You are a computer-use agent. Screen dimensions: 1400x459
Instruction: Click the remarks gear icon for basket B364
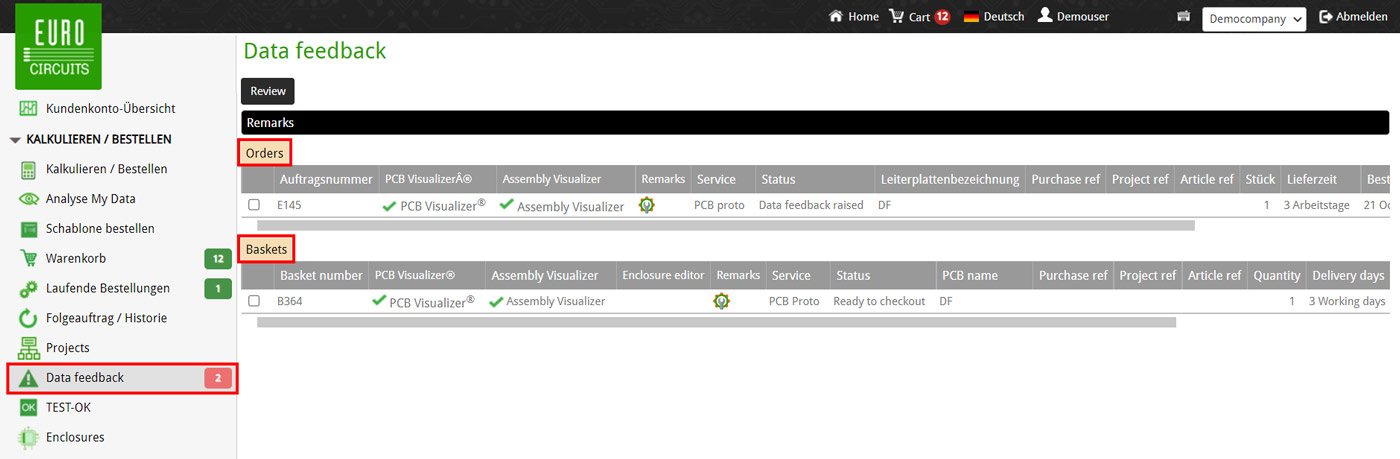coord(721,301)
